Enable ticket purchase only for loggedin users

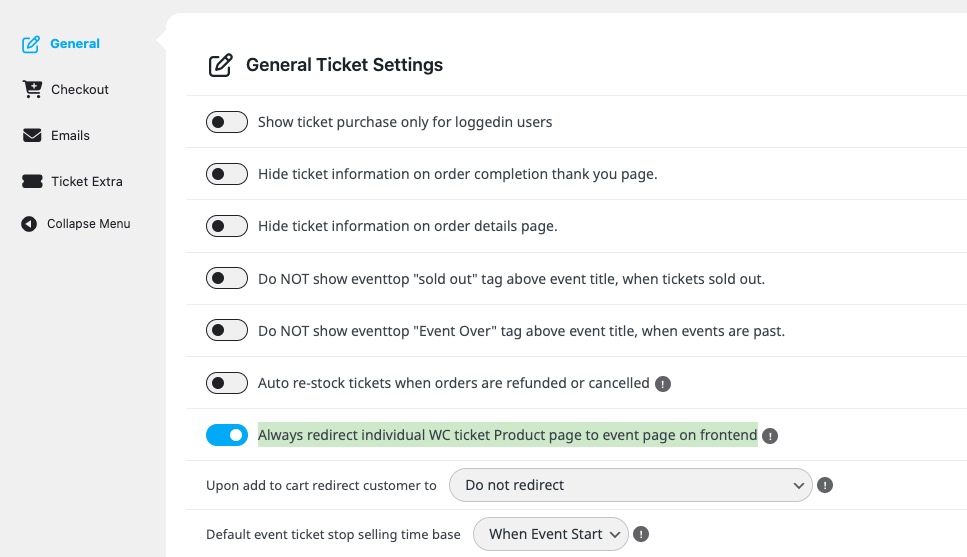[227, 122]
